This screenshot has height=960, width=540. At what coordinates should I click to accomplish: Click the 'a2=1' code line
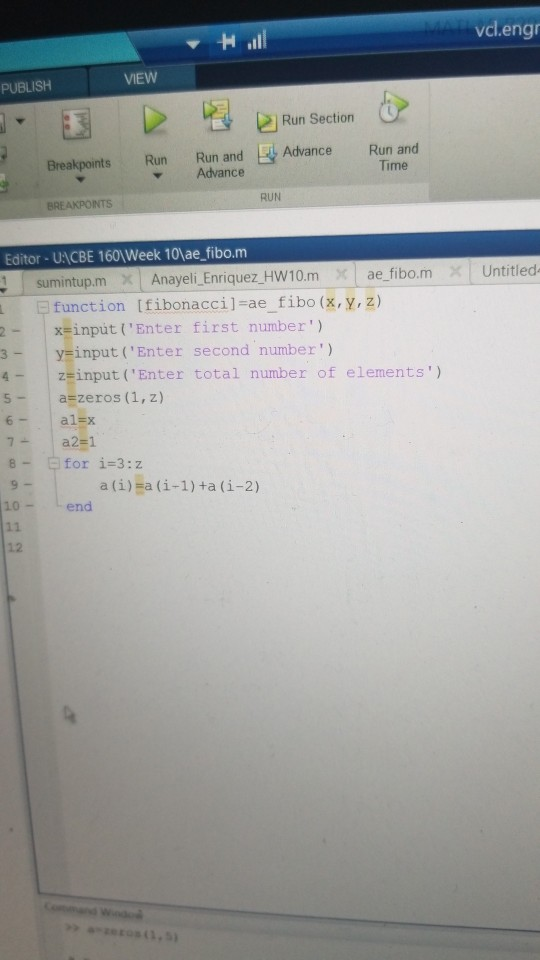pos(78,442)
